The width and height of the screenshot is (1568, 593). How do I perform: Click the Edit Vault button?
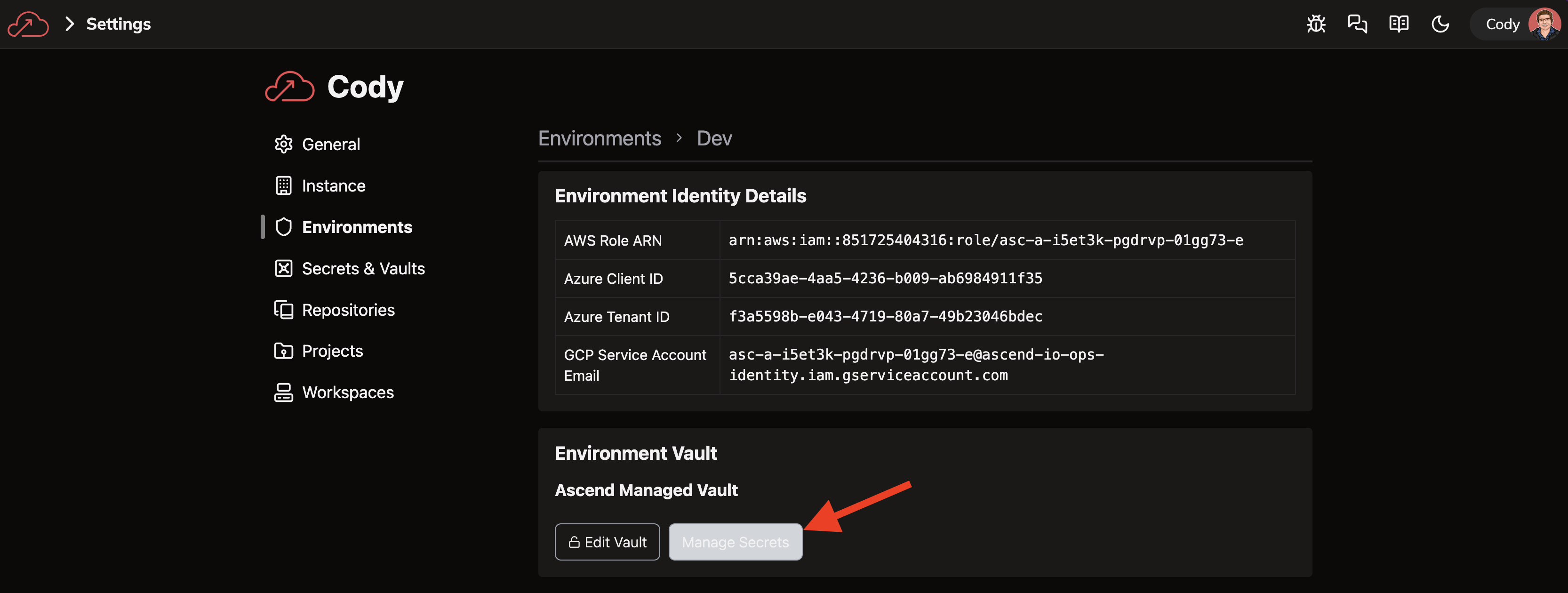point(607,542)
